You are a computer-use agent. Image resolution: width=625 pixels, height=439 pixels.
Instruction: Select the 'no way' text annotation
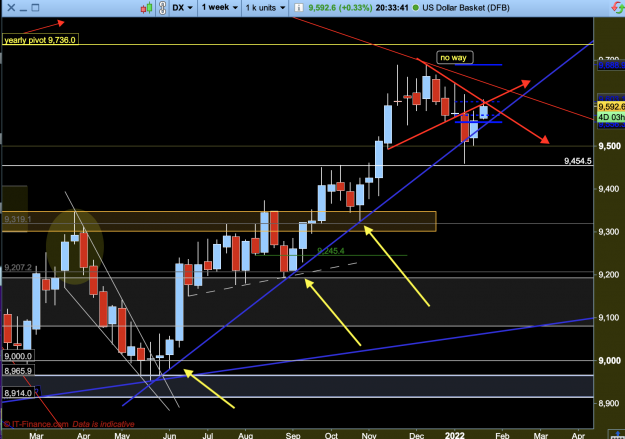coord(454,57)
